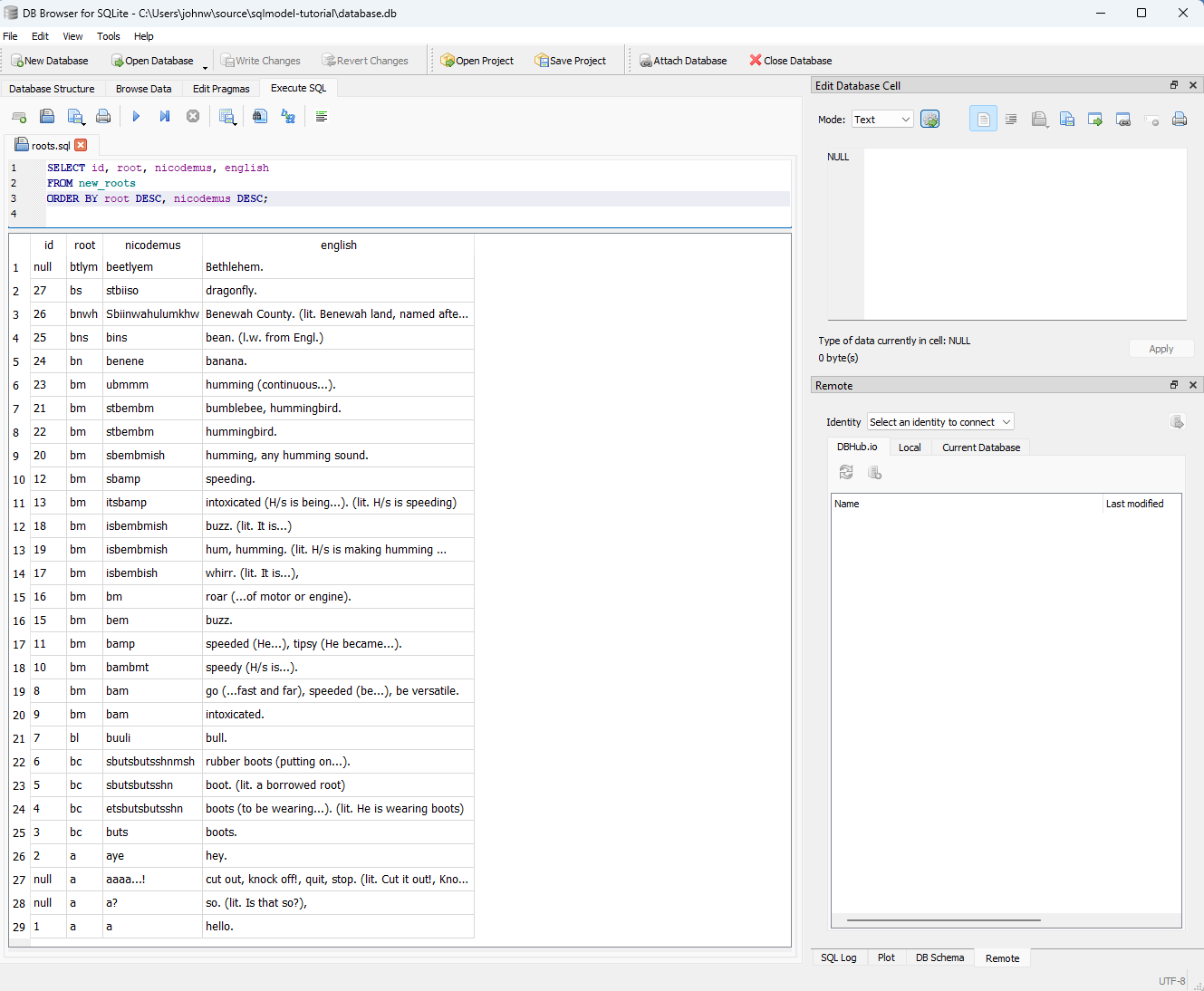The image size is (1204, 991).
Task: Open the Save results view icon
Action: 227,117
